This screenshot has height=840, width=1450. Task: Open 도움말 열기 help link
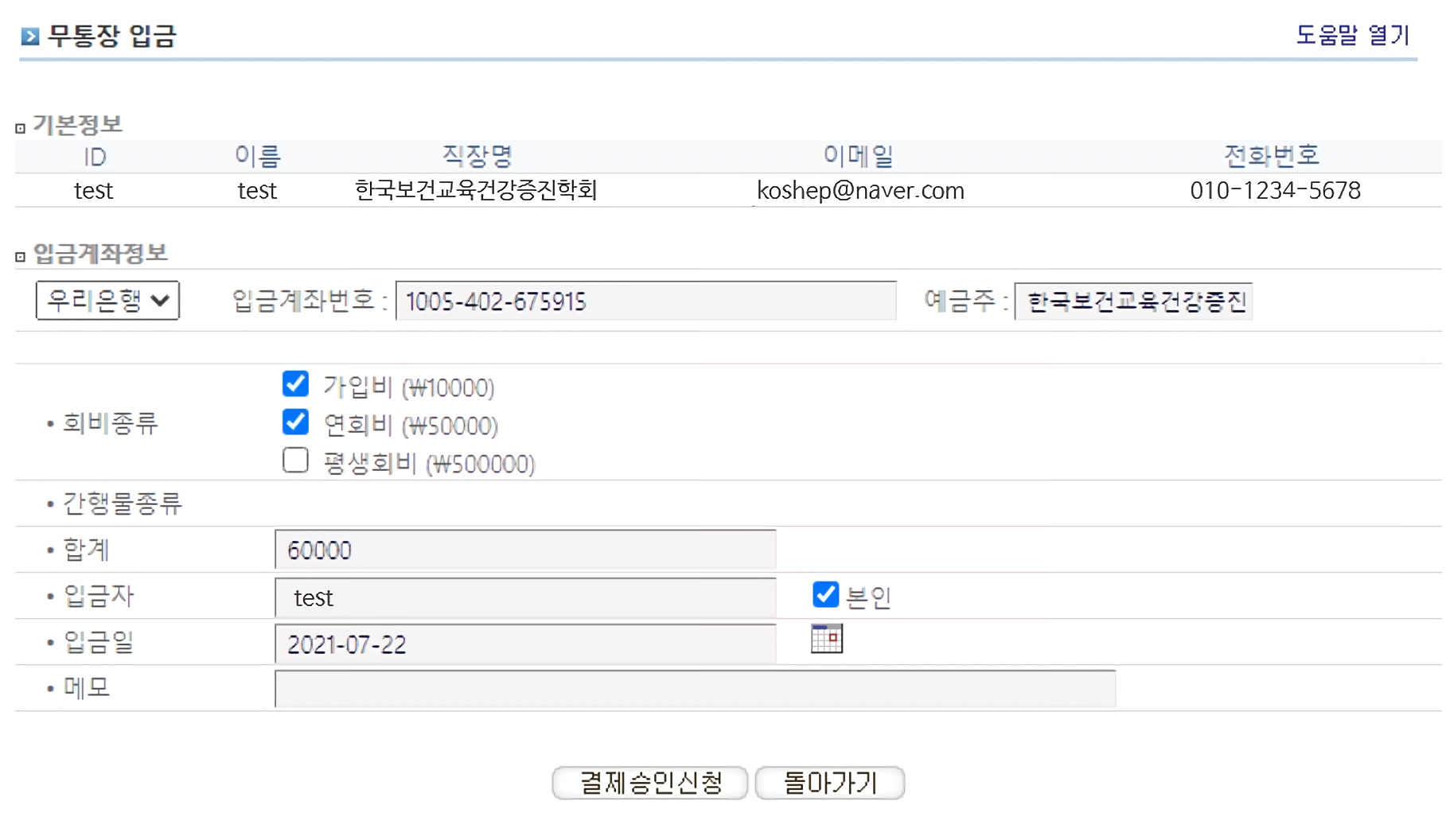click(1352, 35)
